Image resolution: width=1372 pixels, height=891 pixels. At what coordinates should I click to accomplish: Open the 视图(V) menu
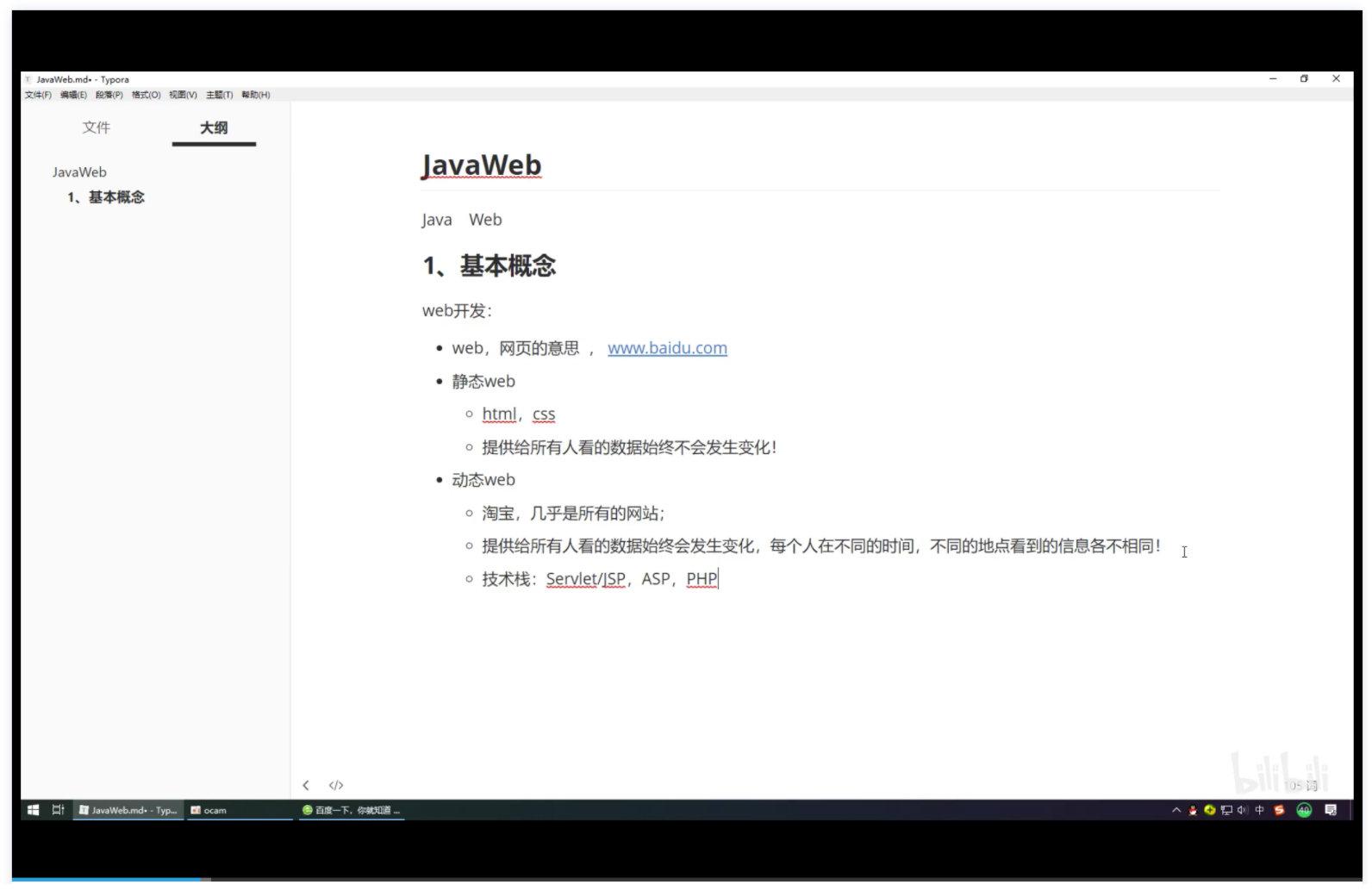point(183,95)
